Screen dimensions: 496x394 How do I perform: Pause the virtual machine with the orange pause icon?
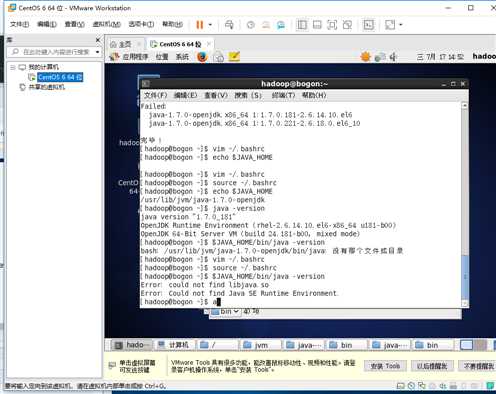[x=200, y=25]
